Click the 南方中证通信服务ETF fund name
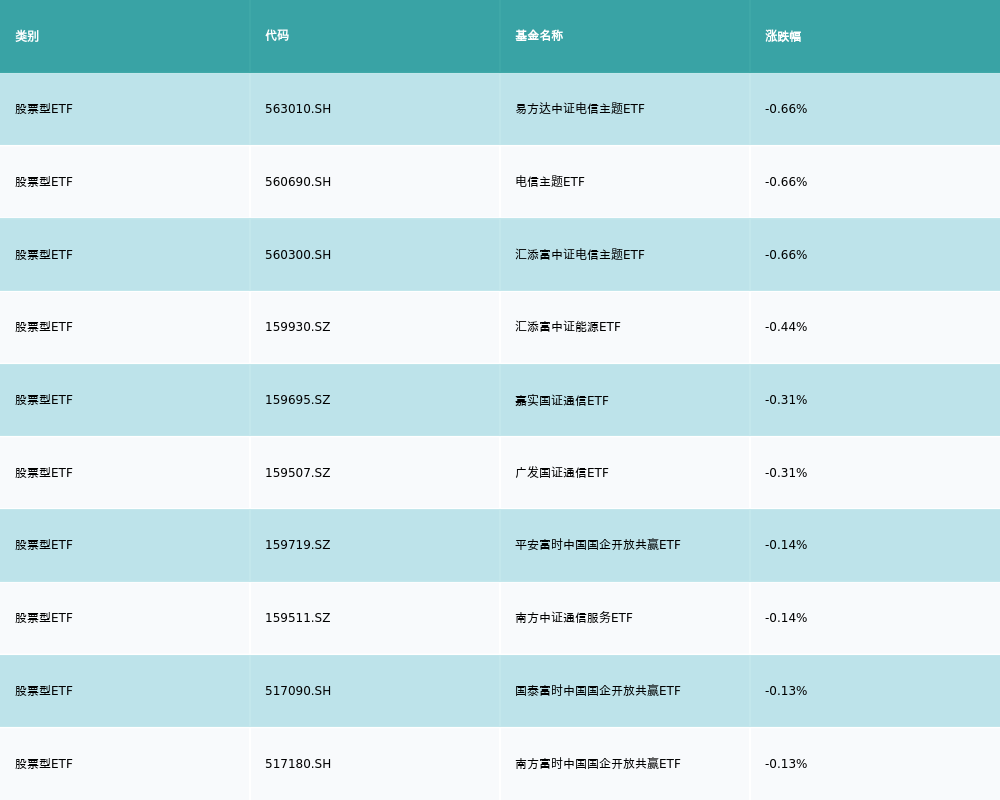The image size is (1000, 800). pyautogui.click(x=574, y=618)
